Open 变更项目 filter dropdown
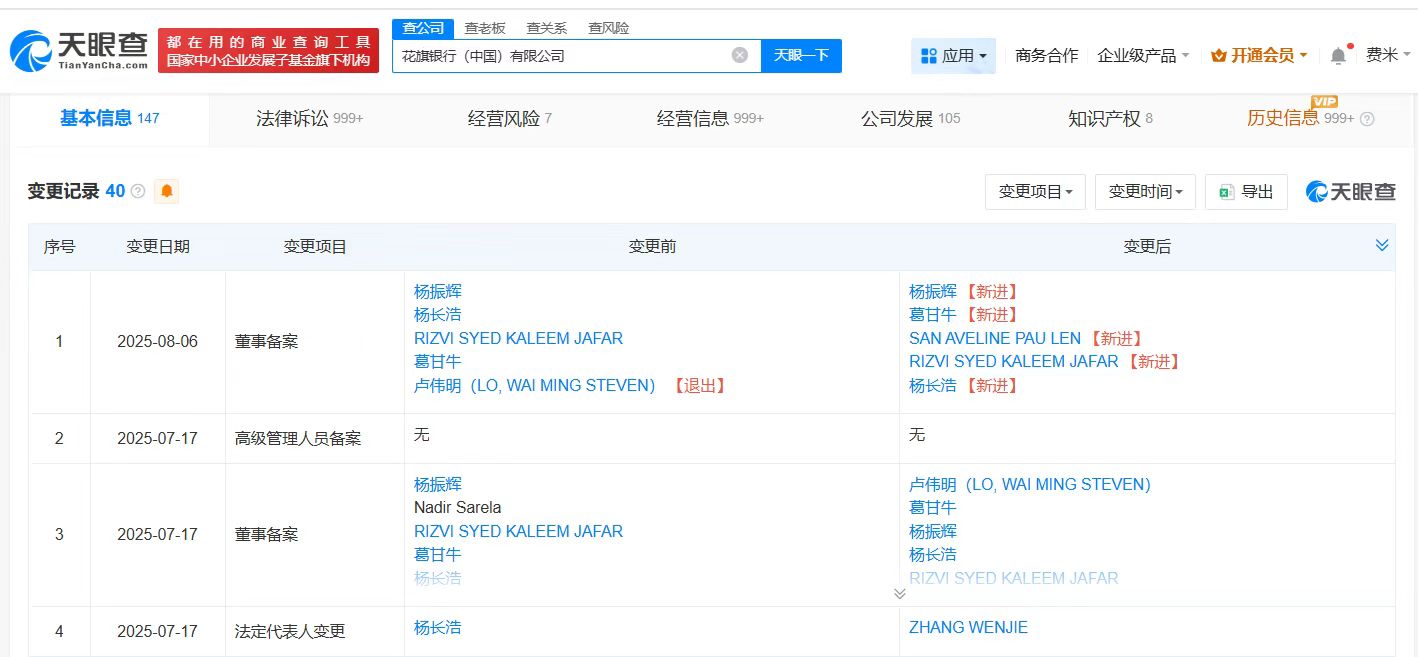1418x657 pixels. tap(1035, 191)
